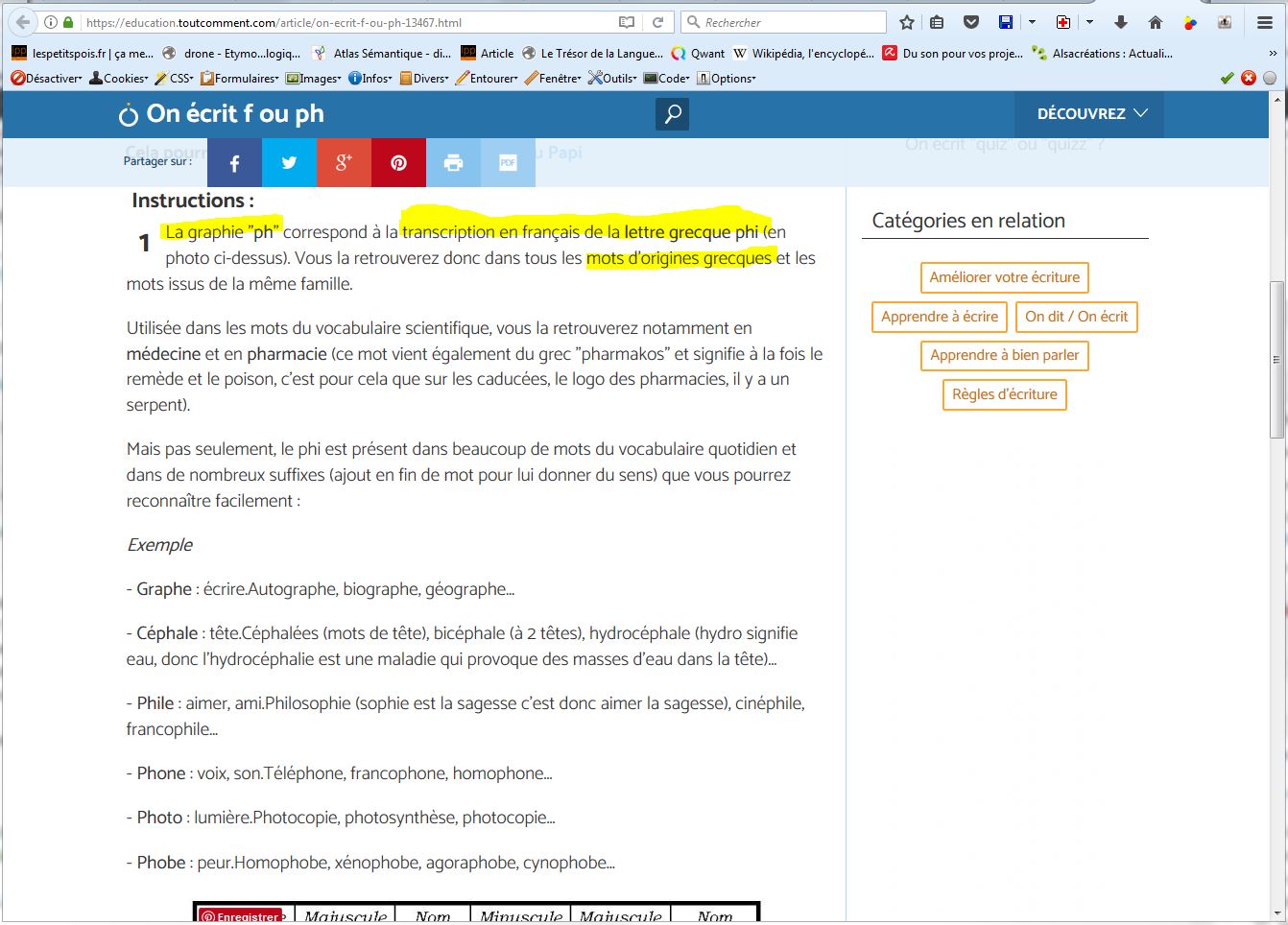Share the article on Facebook
The width and height of the screenshot is (1288, 925).
(234, 163)
